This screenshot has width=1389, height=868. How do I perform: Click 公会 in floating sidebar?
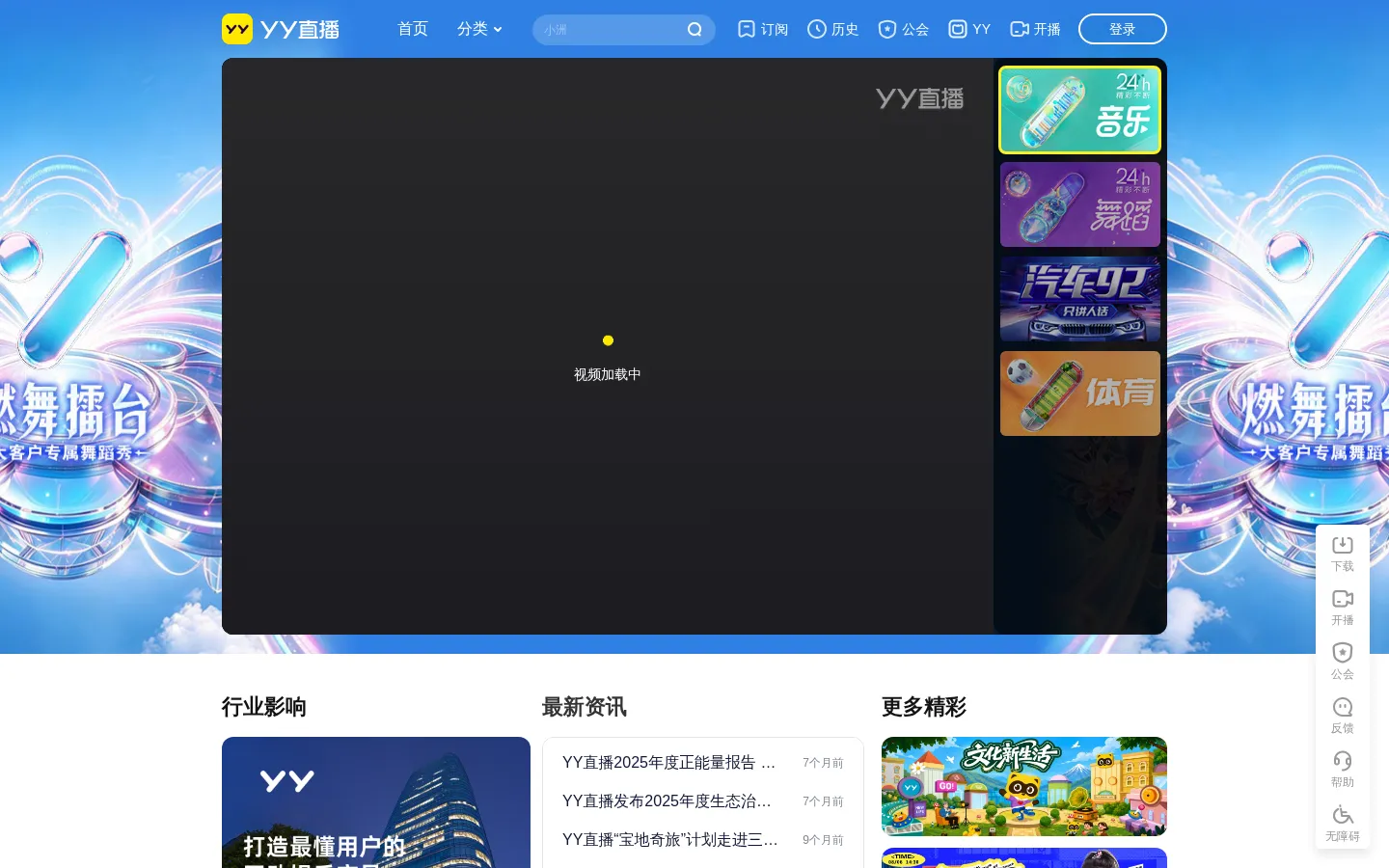1343,662
